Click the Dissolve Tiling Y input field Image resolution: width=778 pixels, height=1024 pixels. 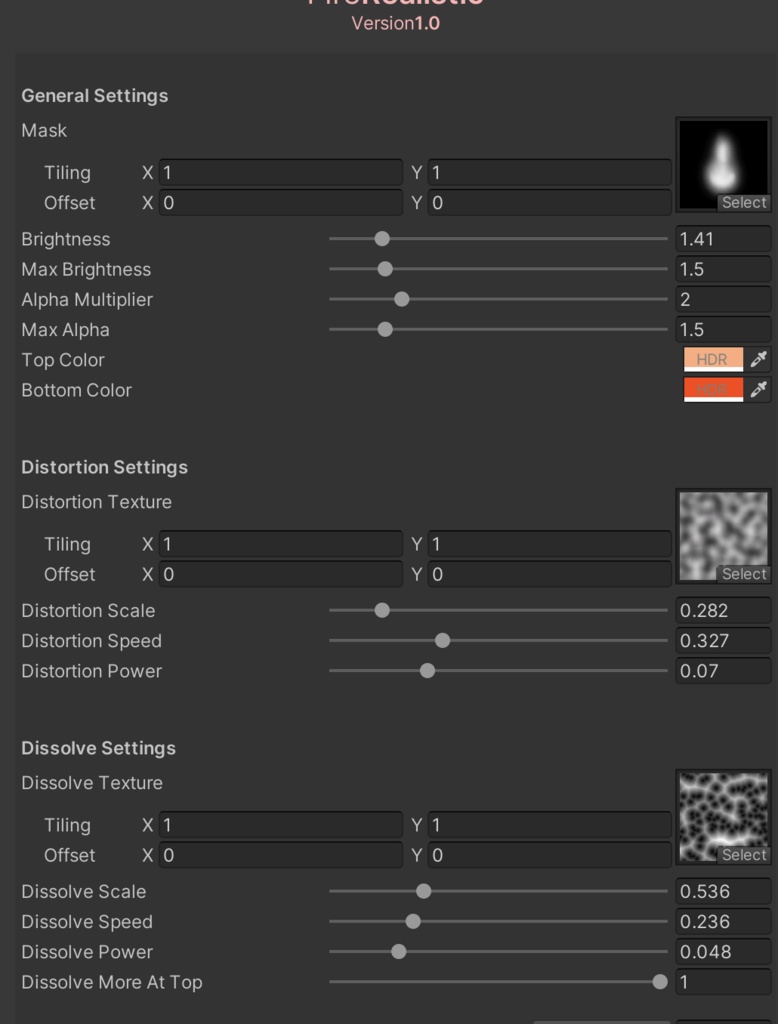coord(548,825)
